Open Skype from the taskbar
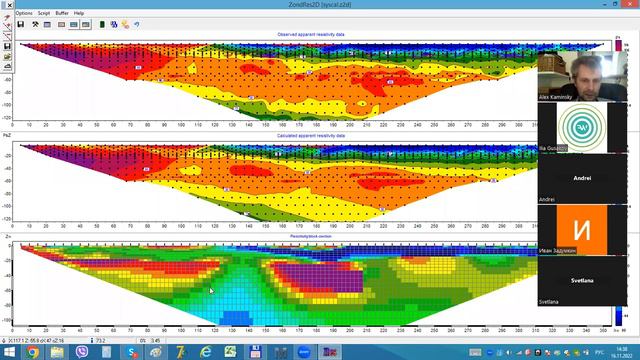 tap(131, 352)
